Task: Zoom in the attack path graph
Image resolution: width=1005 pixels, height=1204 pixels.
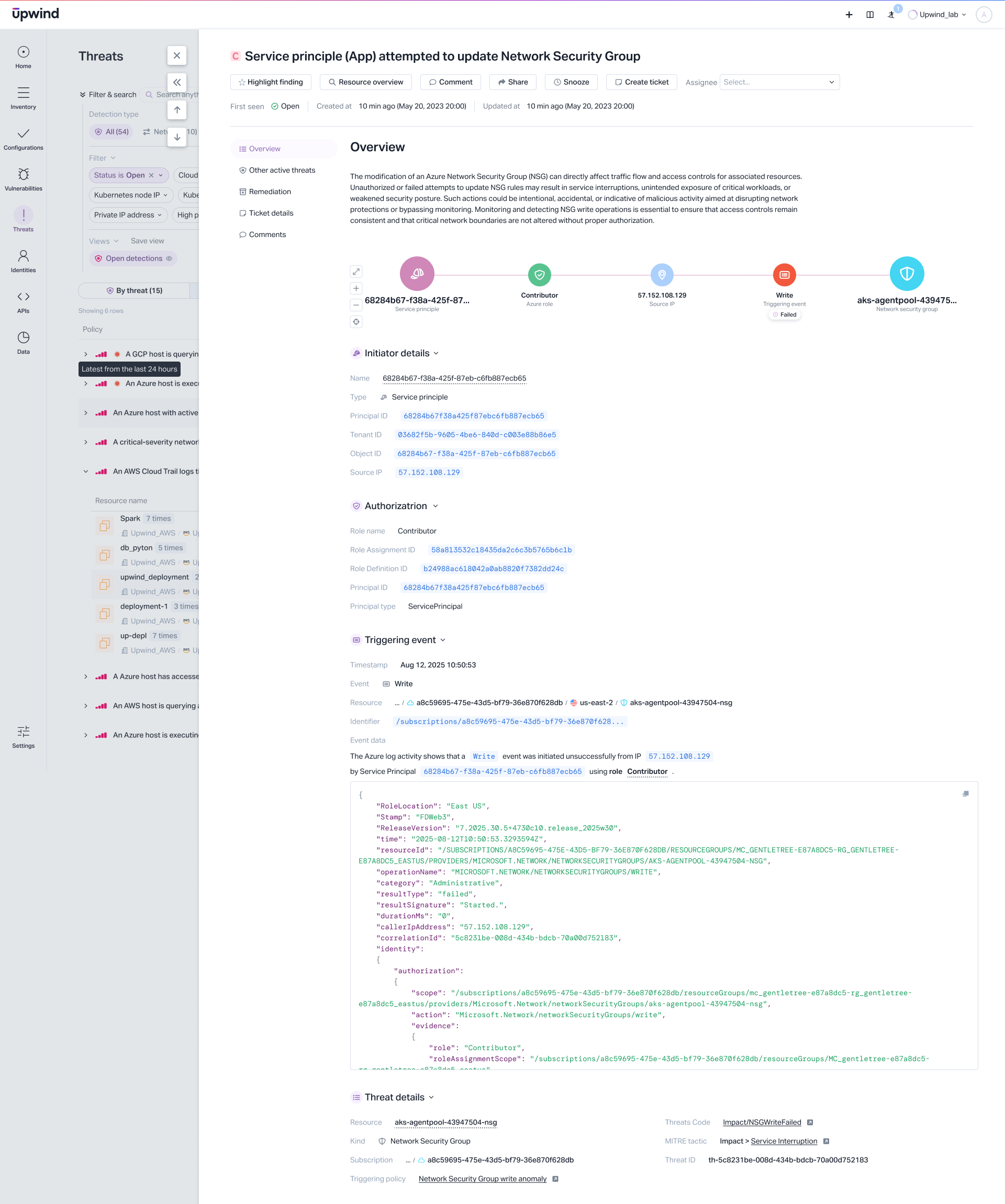Action: [356, 288]
